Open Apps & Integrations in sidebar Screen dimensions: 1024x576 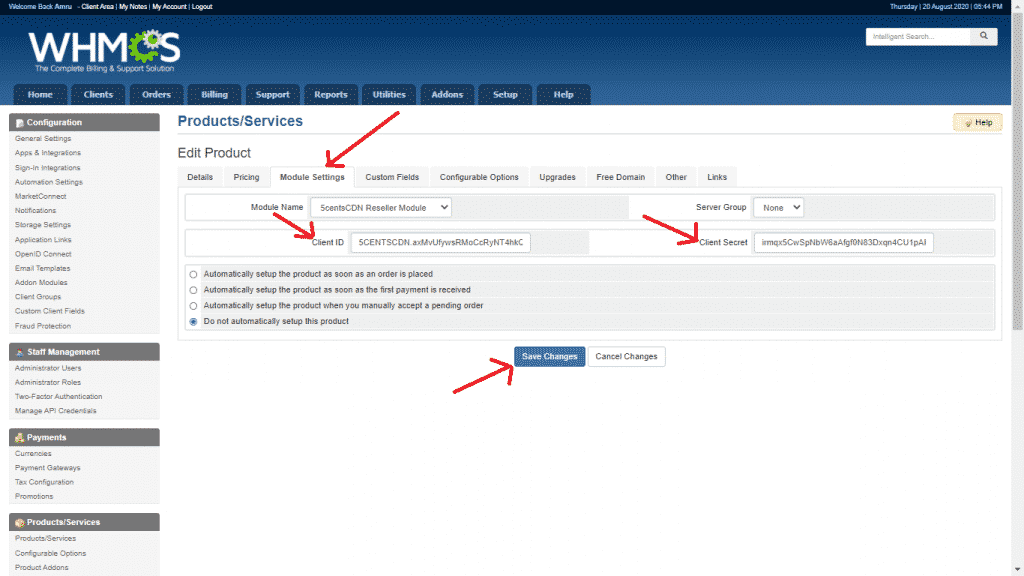(48, 153)
